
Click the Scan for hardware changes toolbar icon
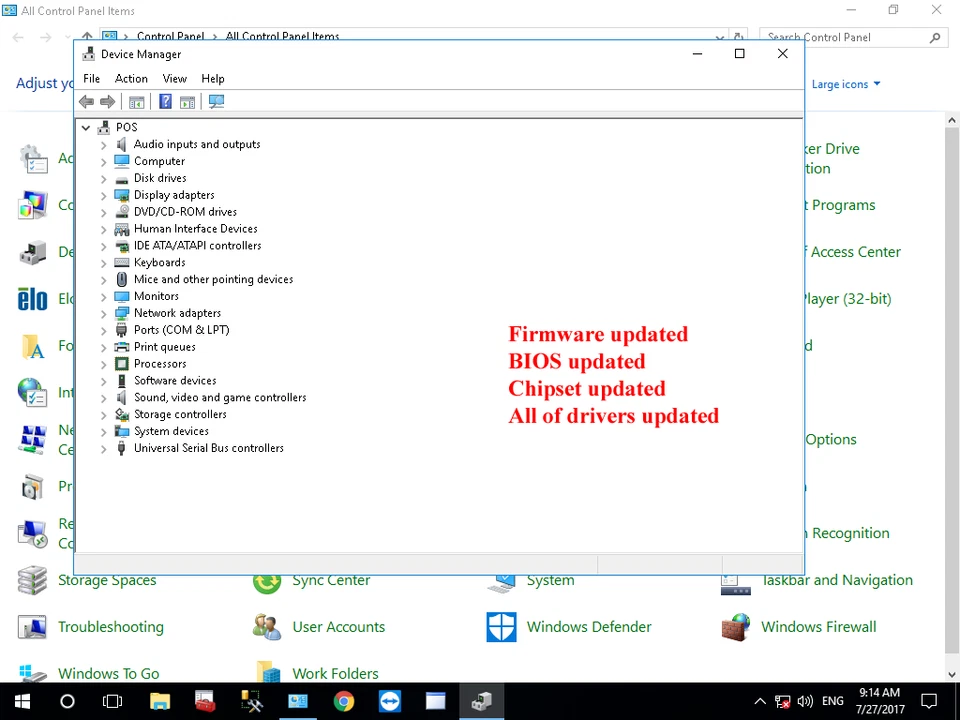point(216,101)
